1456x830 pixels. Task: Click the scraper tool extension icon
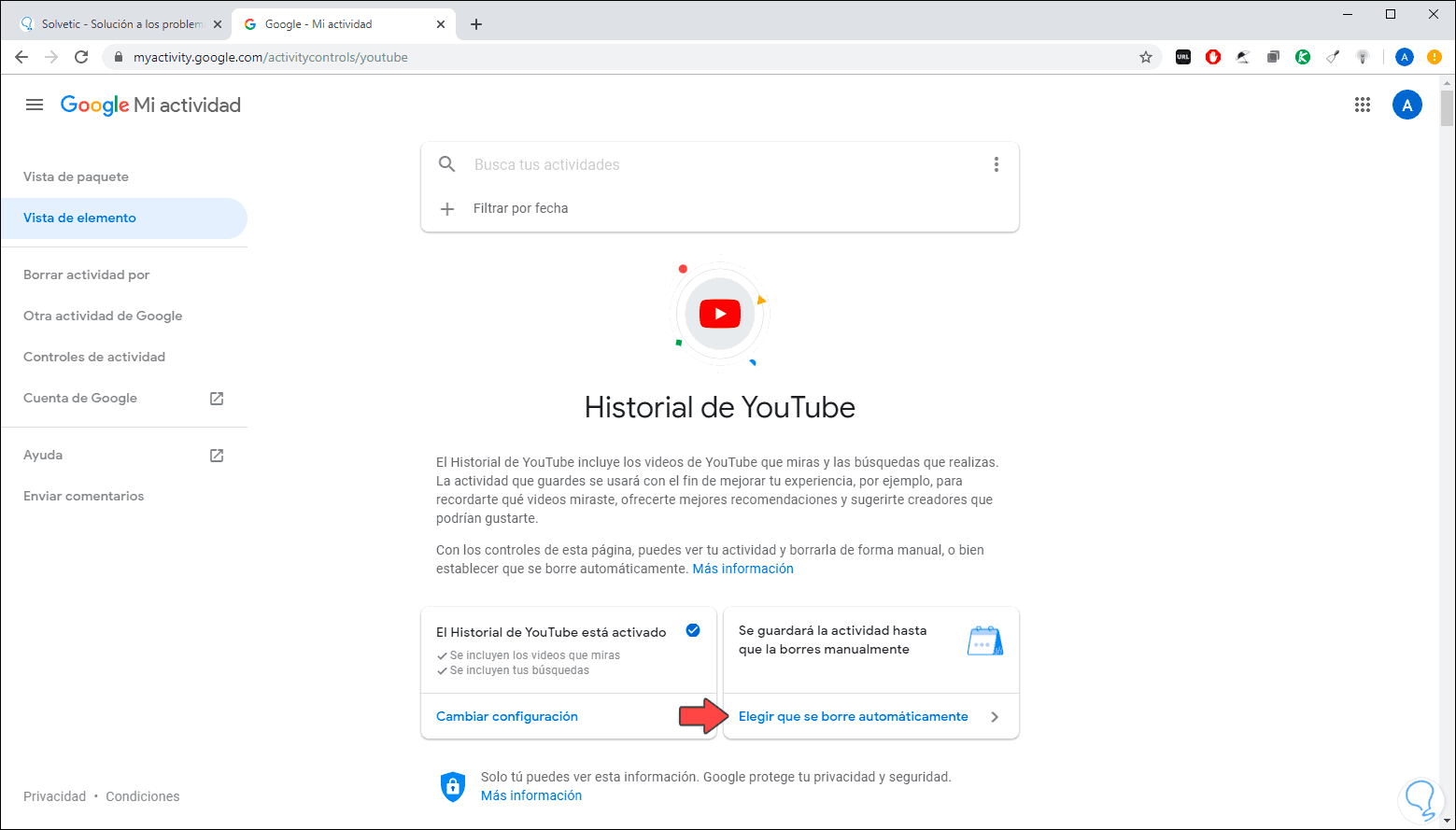pos(1333,57)
